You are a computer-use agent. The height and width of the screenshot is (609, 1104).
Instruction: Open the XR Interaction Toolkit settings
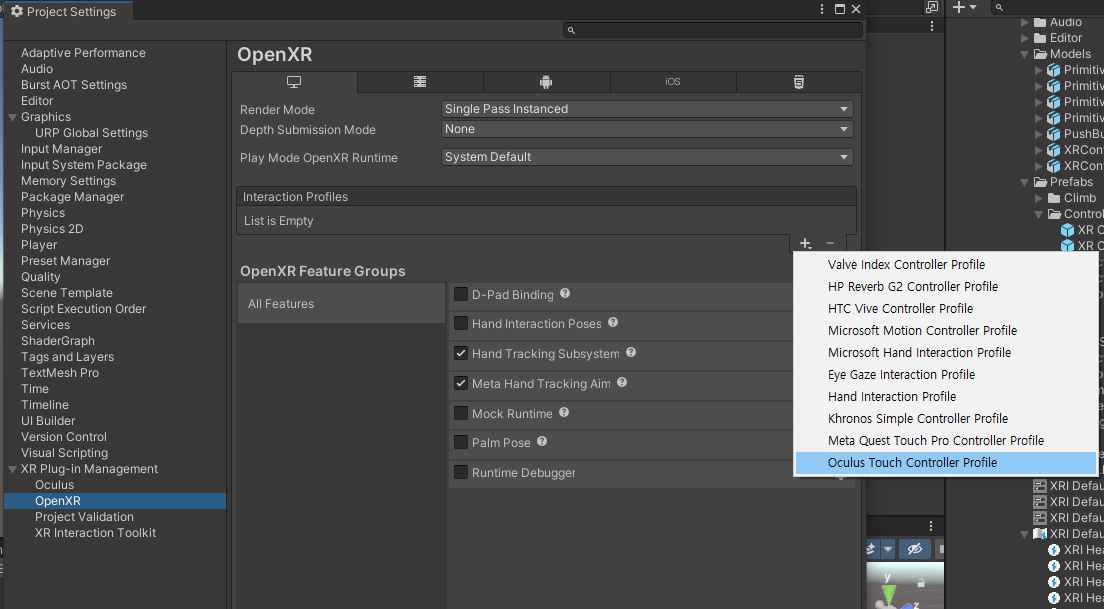tap(95, 533)
